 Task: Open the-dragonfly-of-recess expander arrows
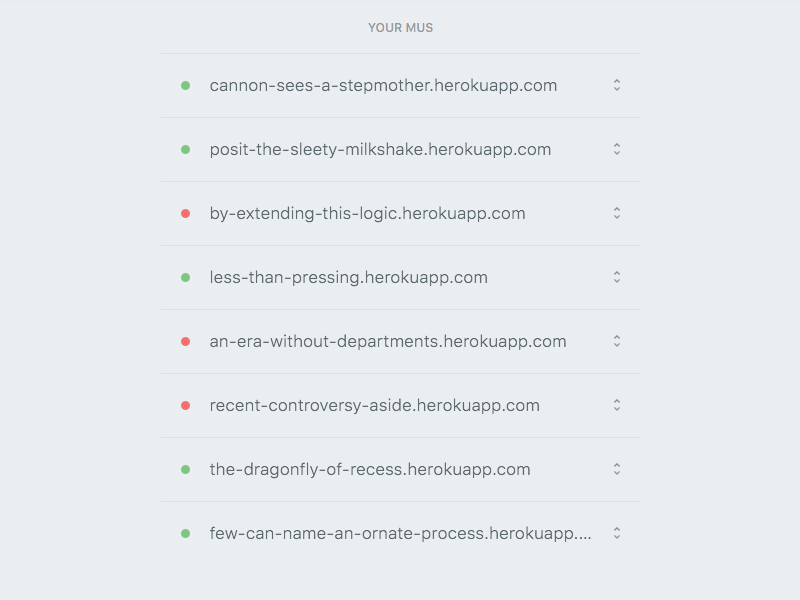tap(617, 470)
